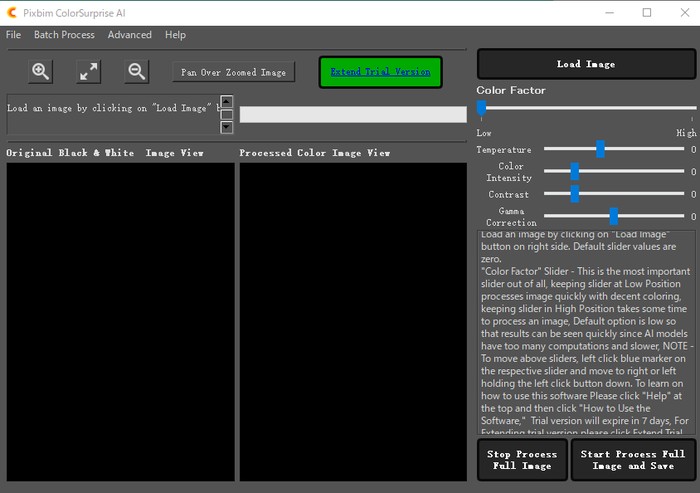Open the File menu

coord(13,35)
